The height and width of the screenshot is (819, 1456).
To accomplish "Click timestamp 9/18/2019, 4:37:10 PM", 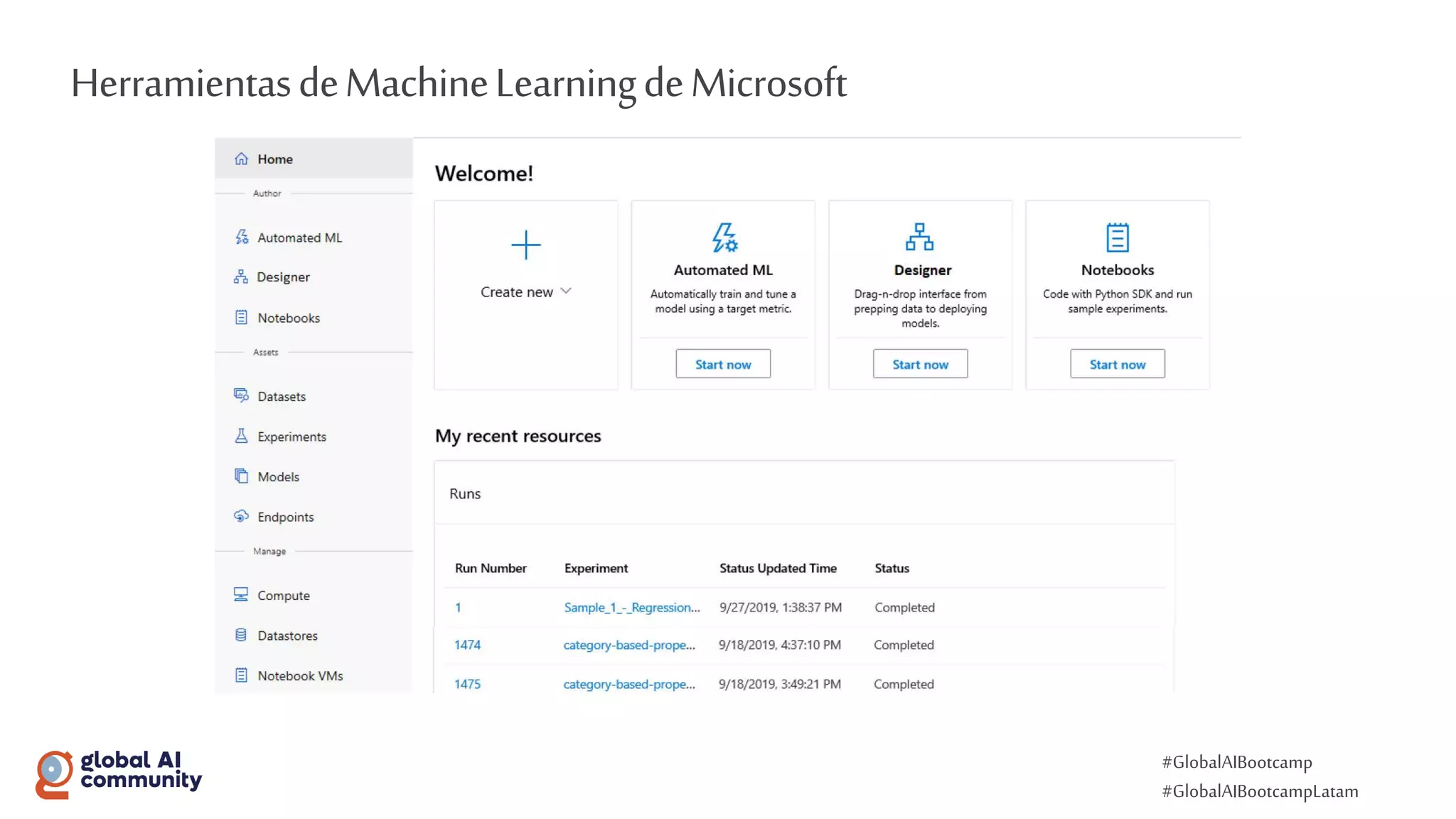I will point(779,645).
